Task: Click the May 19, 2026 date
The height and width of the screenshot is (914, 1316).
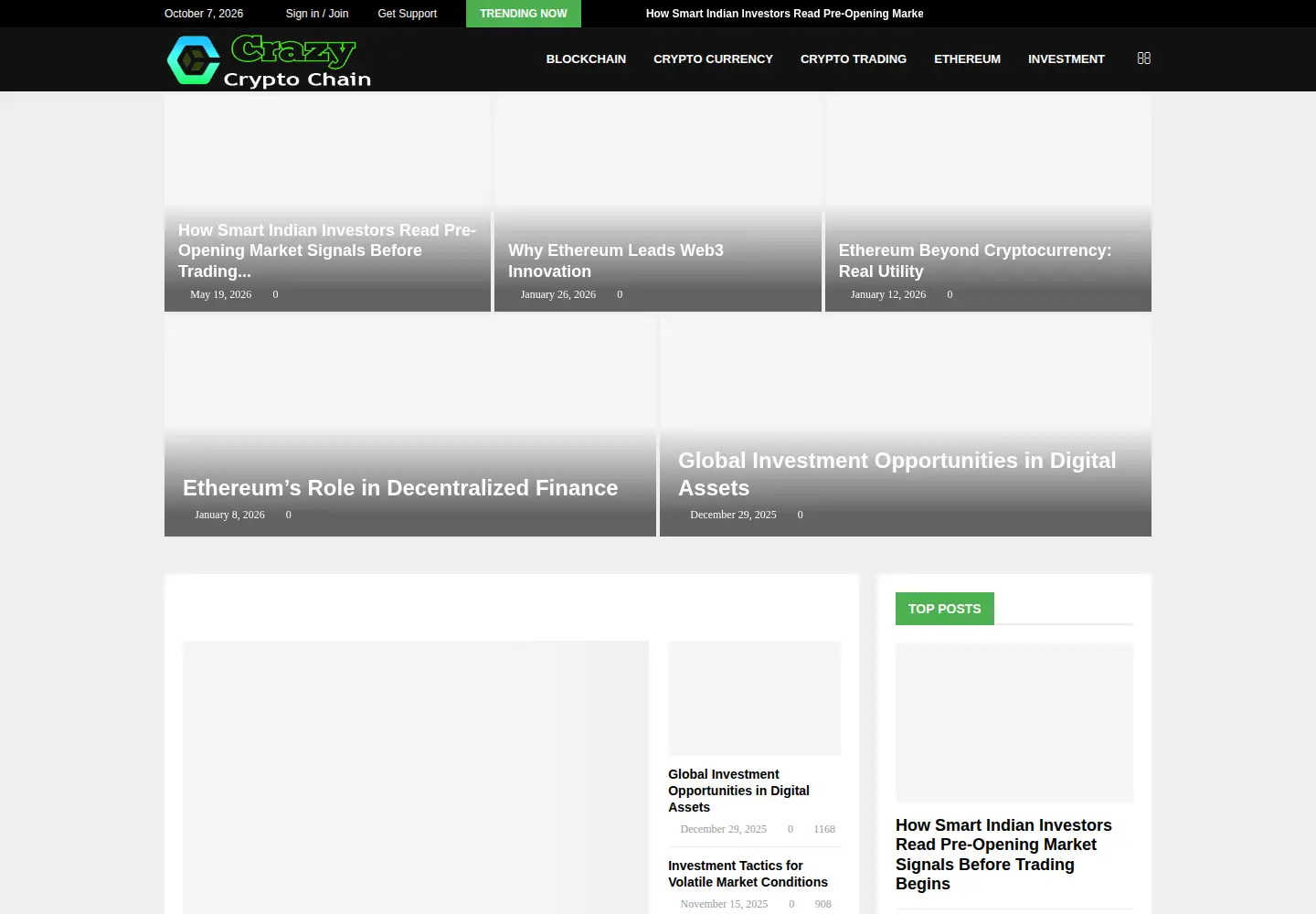Action: pos(220,294)
